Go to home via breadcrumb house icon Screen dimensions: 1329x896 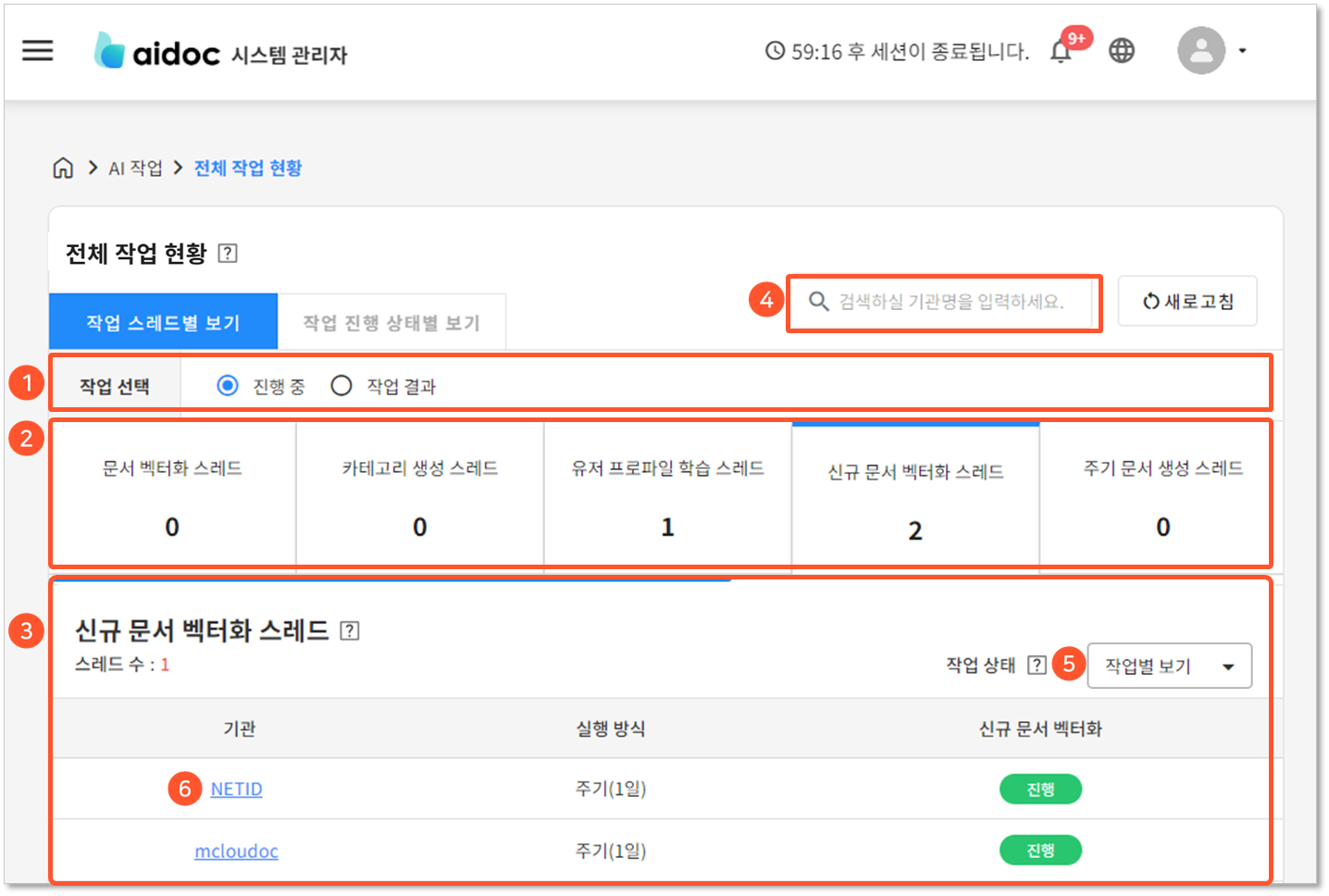click(63, 168)
